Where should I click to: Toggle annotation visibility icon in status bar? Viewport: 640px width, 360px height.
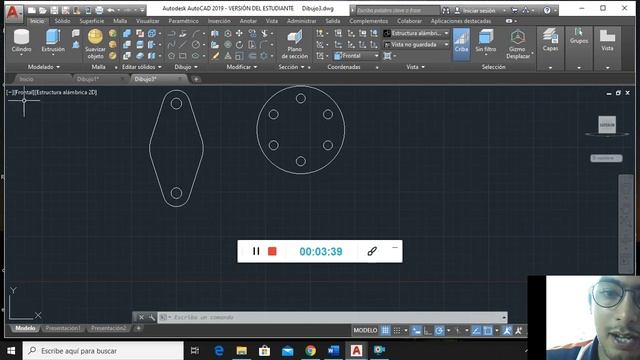(x=507, y=330)
